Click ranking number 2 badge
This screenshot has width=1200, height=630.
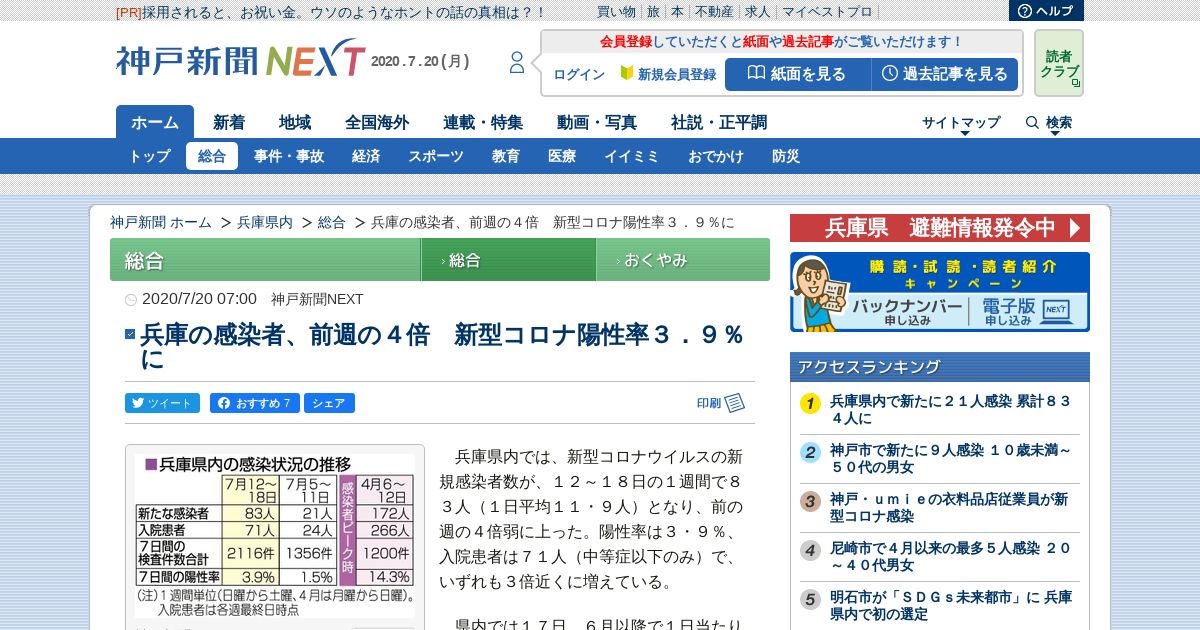click(810, 452)
